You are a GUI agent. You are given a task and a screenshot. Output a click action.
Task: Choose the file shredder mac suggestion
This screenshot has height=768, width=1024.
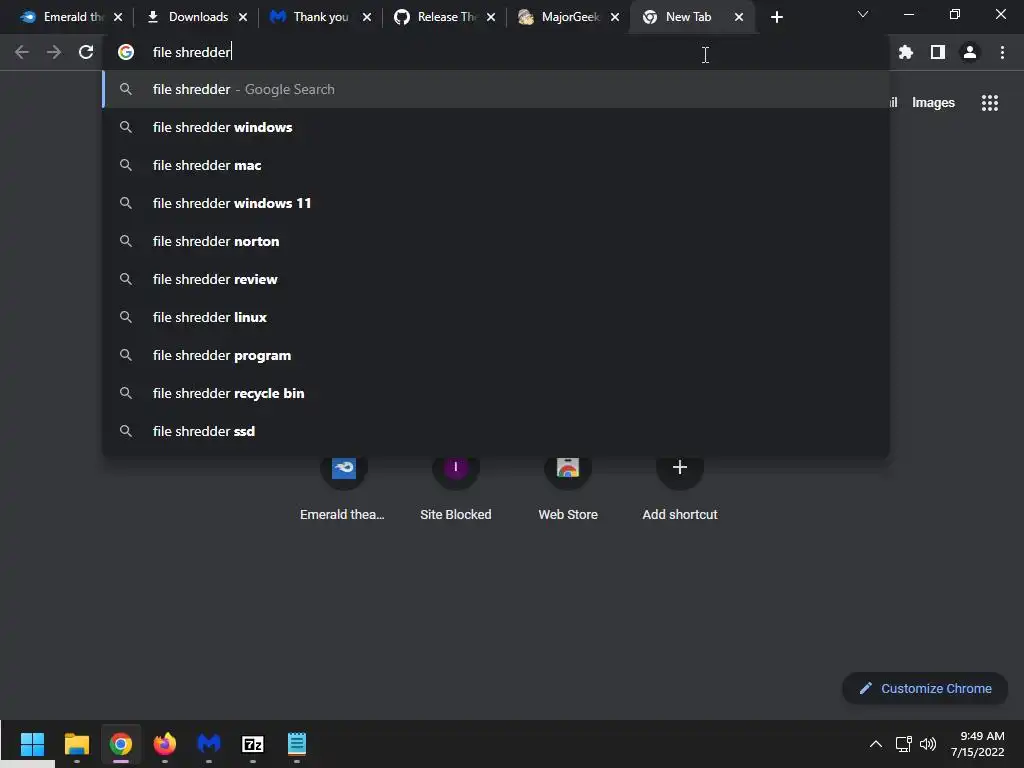pyautogui.click(x=496, y=165)
